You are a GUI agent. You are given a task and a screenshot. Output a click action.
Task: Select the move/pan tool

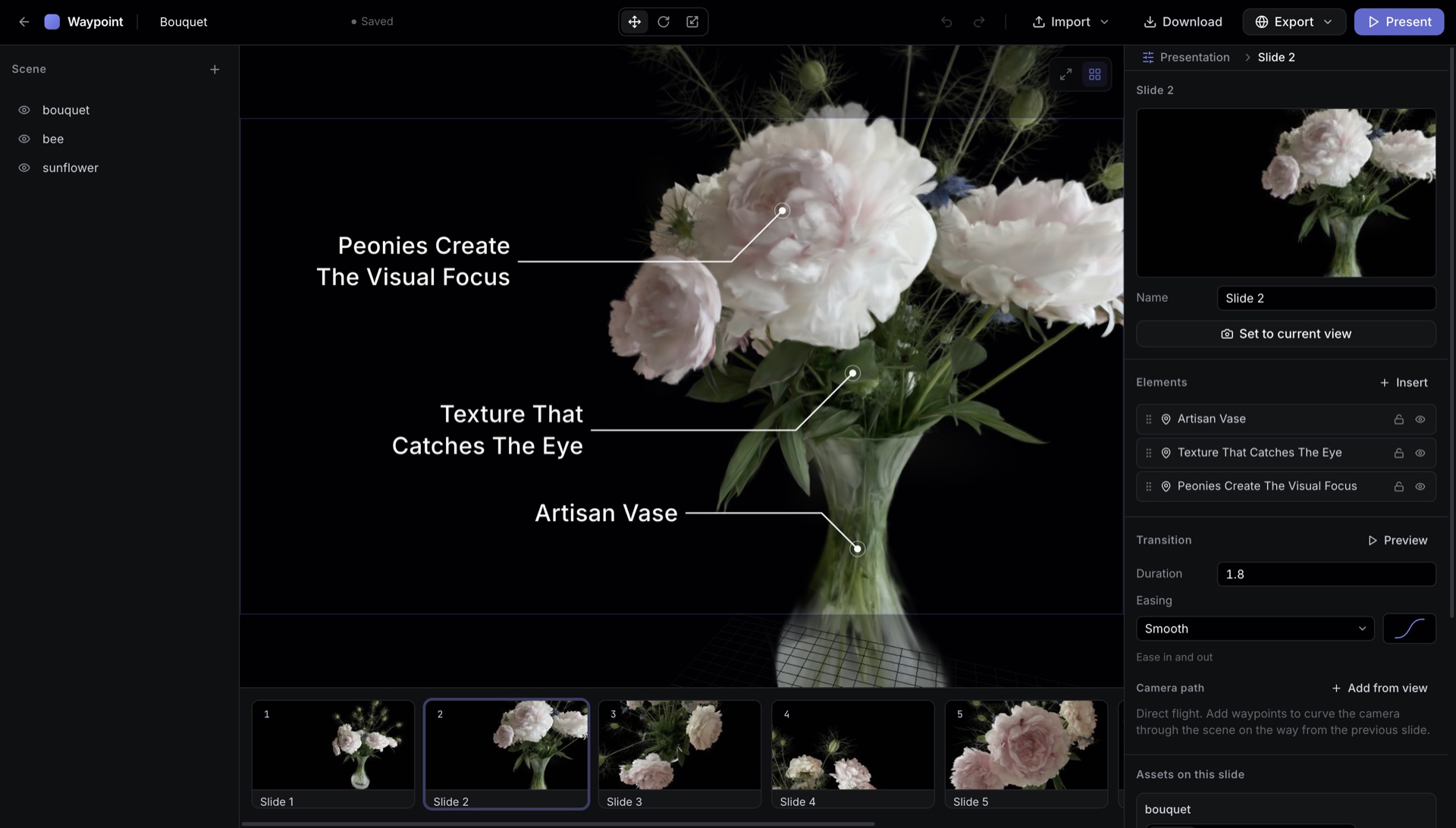[635, 22]
